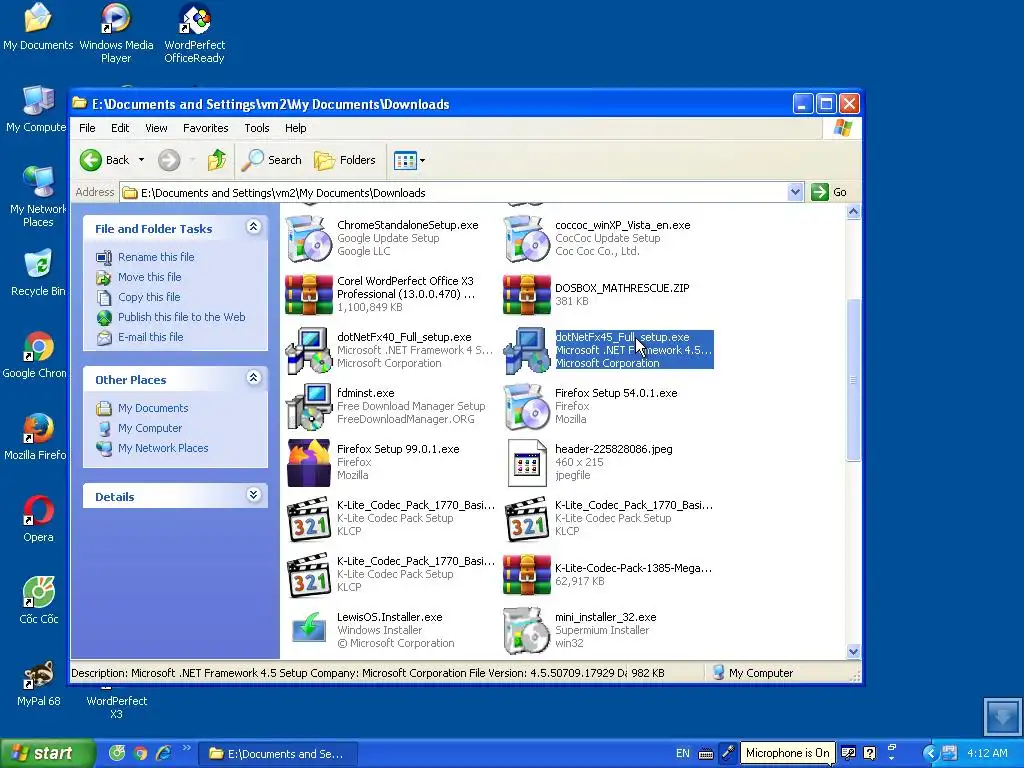Select My Documents desktop icon

pyautogui.click(x=38, y=27)
